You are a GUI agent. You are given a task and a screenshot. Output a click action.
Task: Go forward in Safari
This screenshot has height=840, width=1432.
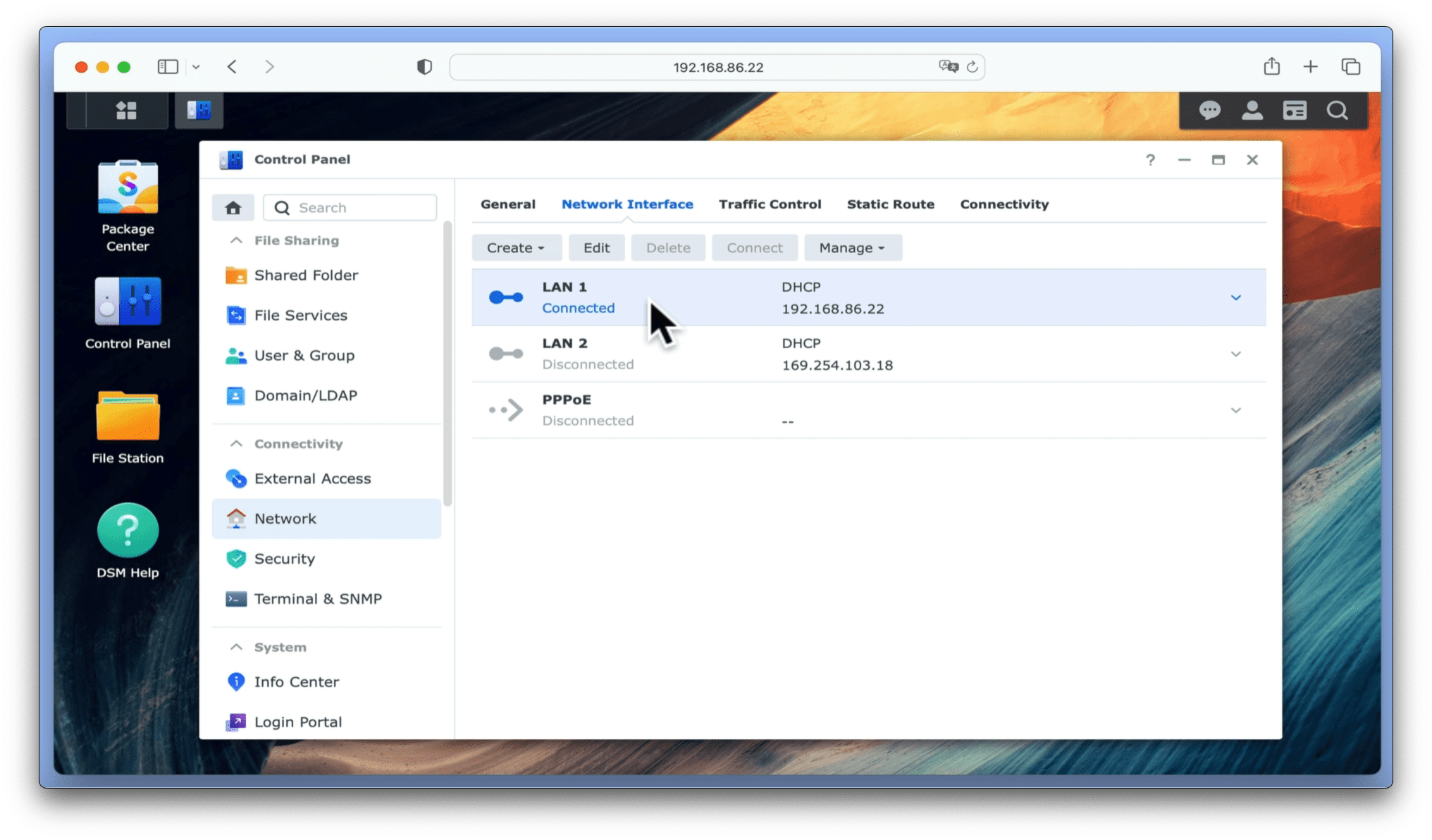(x=269, y=67)
